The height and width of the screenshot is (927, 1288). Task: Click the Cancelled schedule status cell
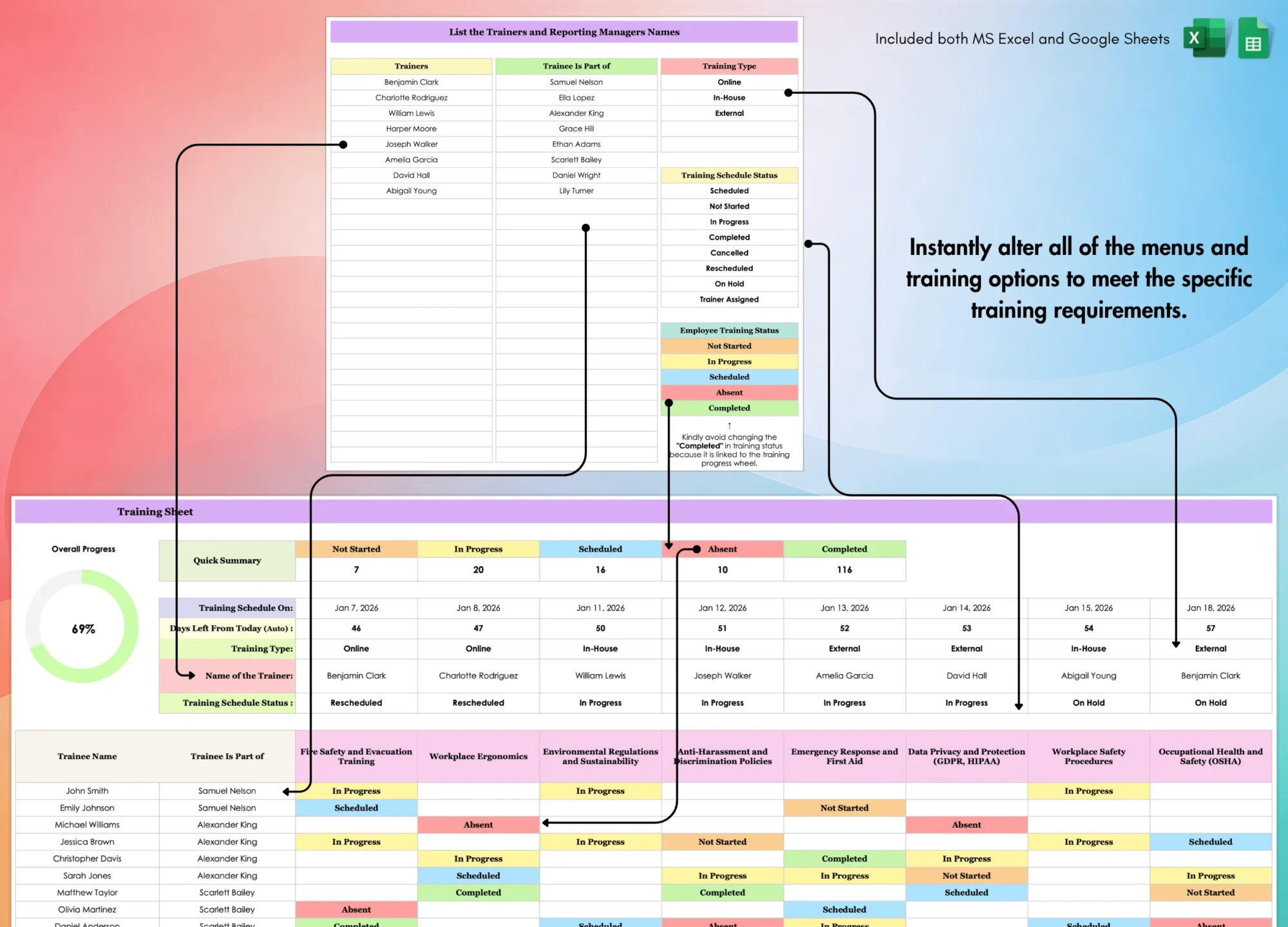pyautogui.click(x=729, y=253)
